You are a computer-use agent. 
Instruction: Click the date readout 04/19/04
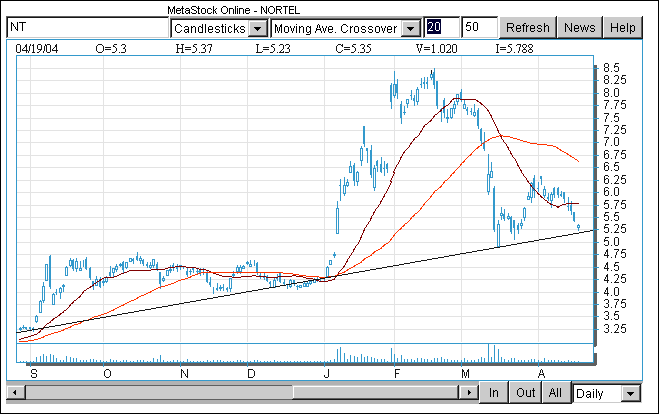pyautogui.click(x=37, y=49)
